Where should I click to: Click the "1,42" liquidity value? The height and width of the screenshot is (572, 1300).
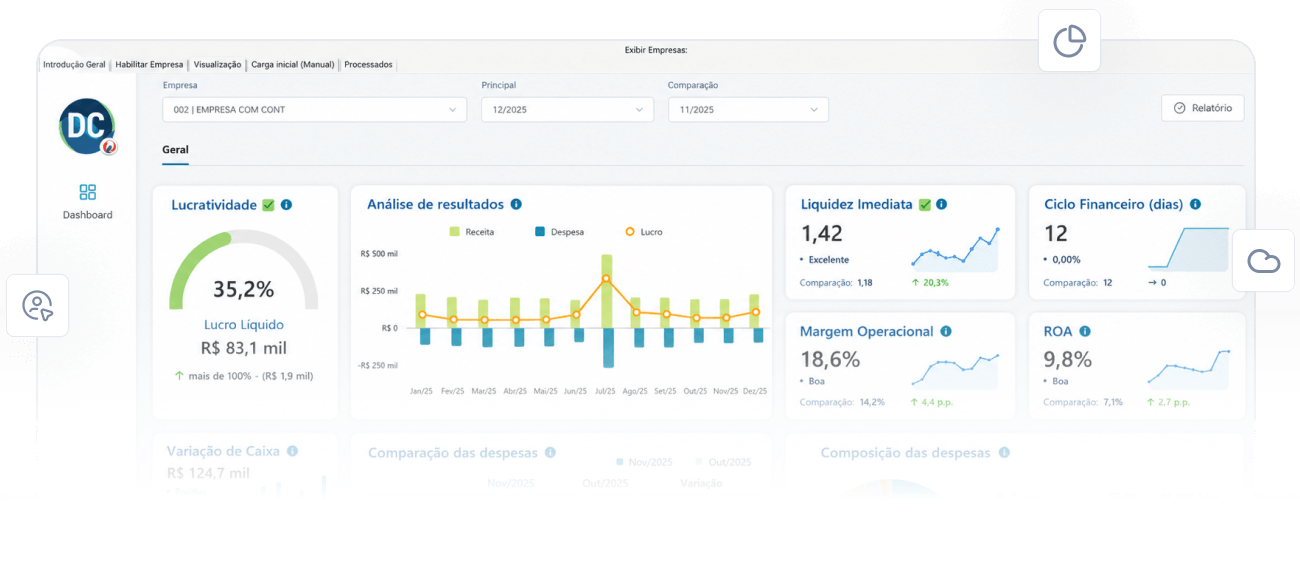click(x=822, y=234)
